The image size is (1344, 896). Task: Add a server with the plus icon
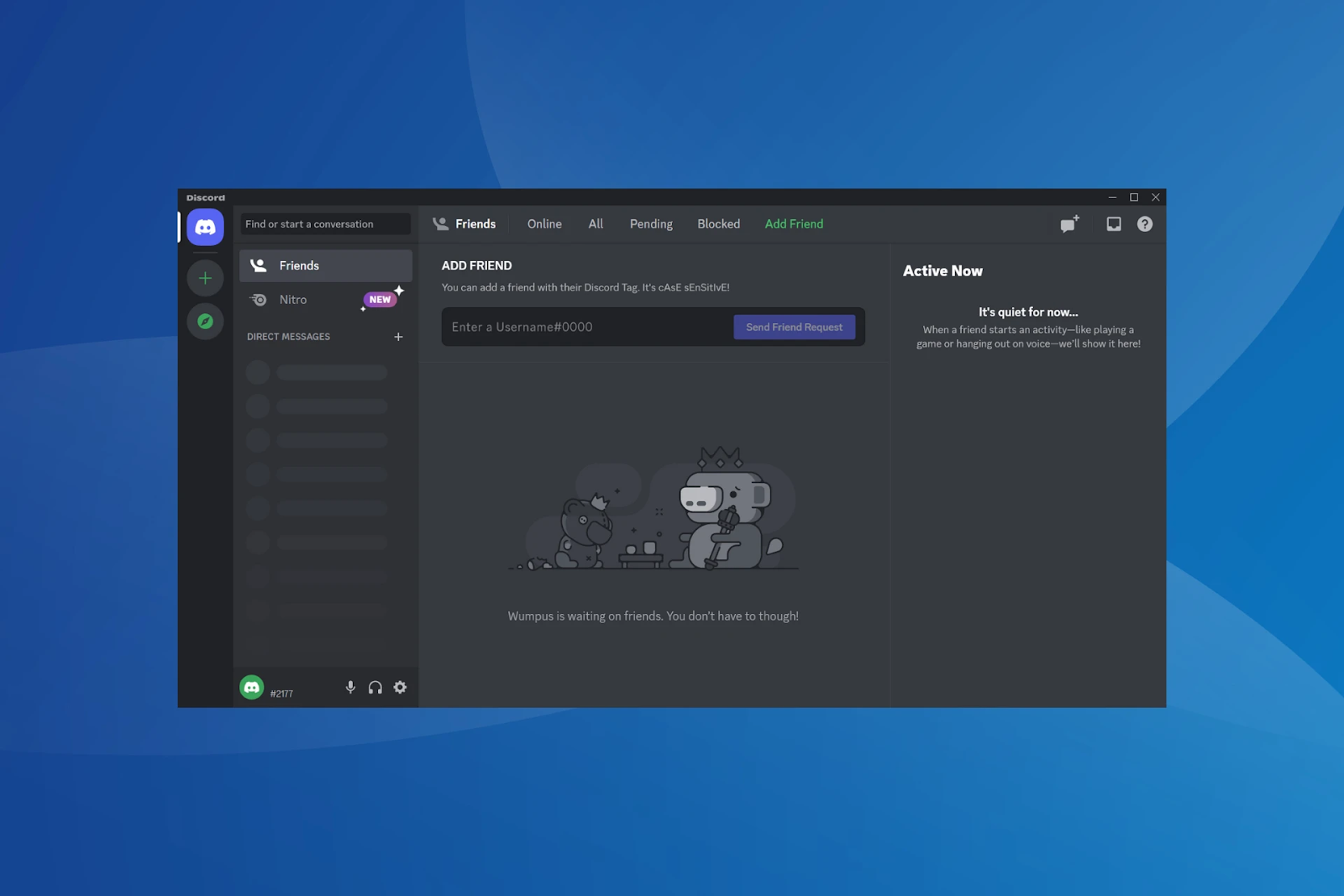coord(205,278)
